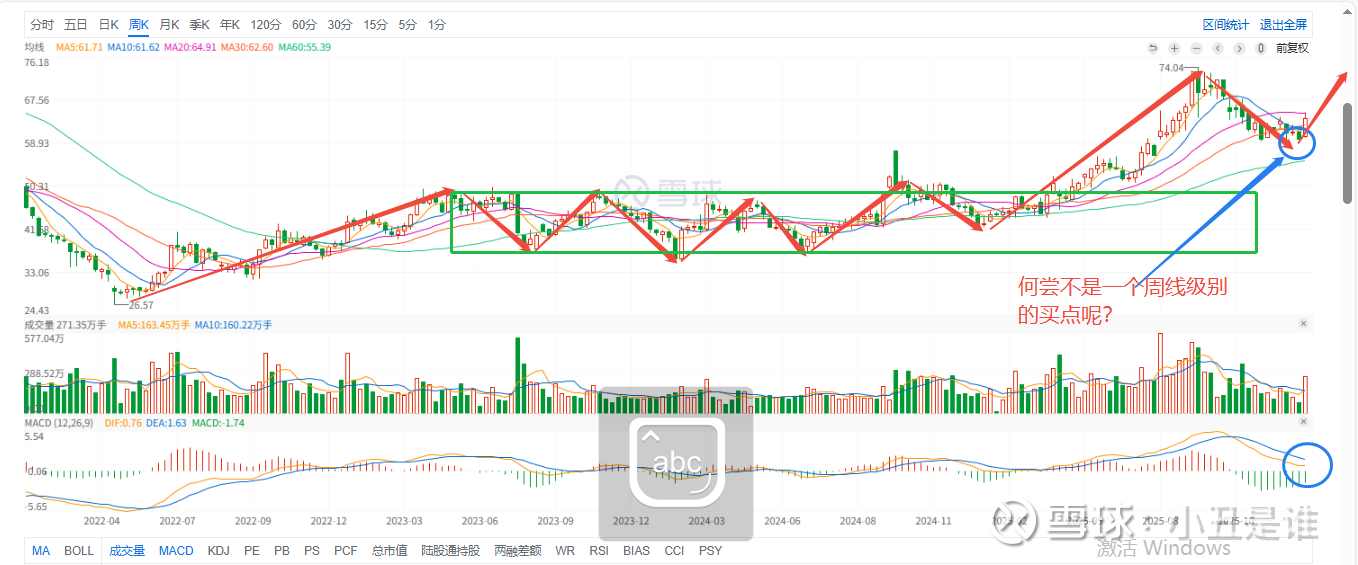
Task: Click the abc input method overlay icon
Action: click(676, 464)
